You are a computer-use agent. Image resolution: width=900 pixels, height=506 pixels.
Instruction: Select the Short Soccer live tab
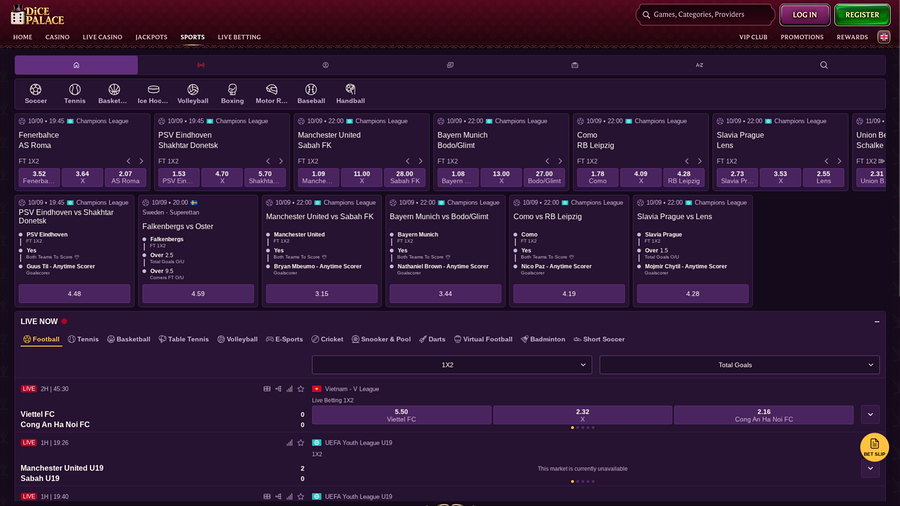pyautogui.click(x=599, y=340)
